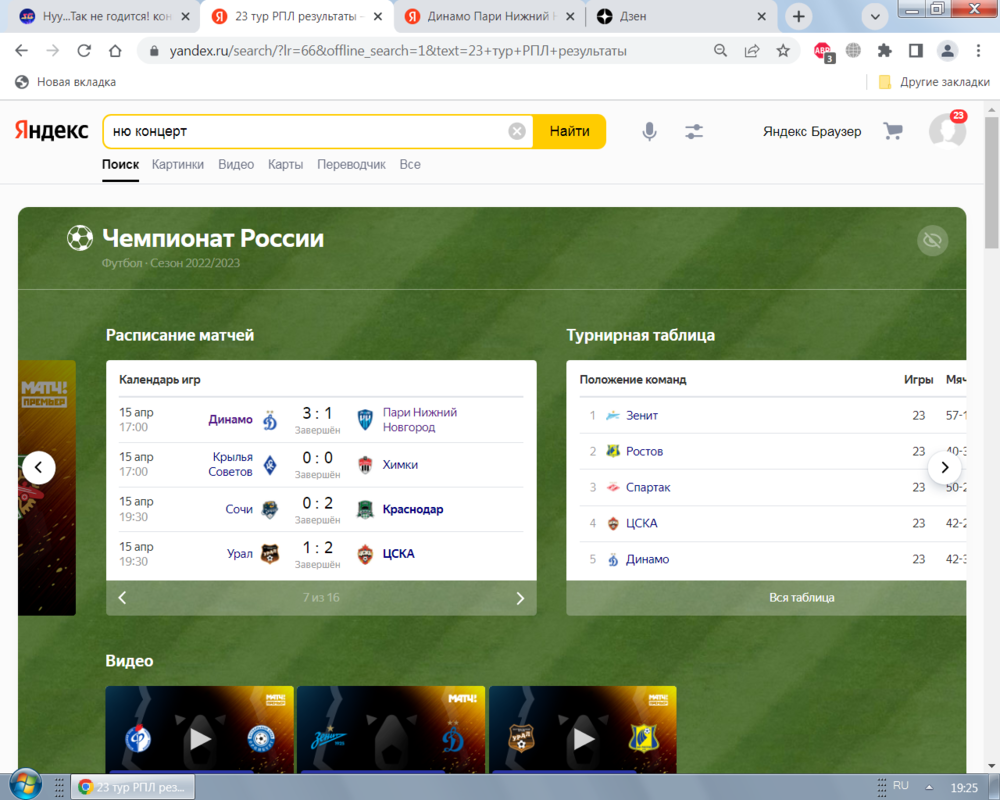Viewport: 1000px width, 800px height.
Task: Start voice search with microphone
Action: pyautogui.click(x=649, y=131)
